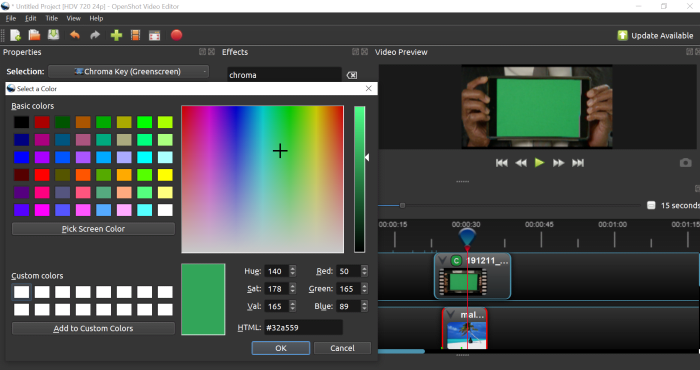This screenshot has height=370, width=700.
Task: Clear the chroma search filter
Action: point(352,75)
